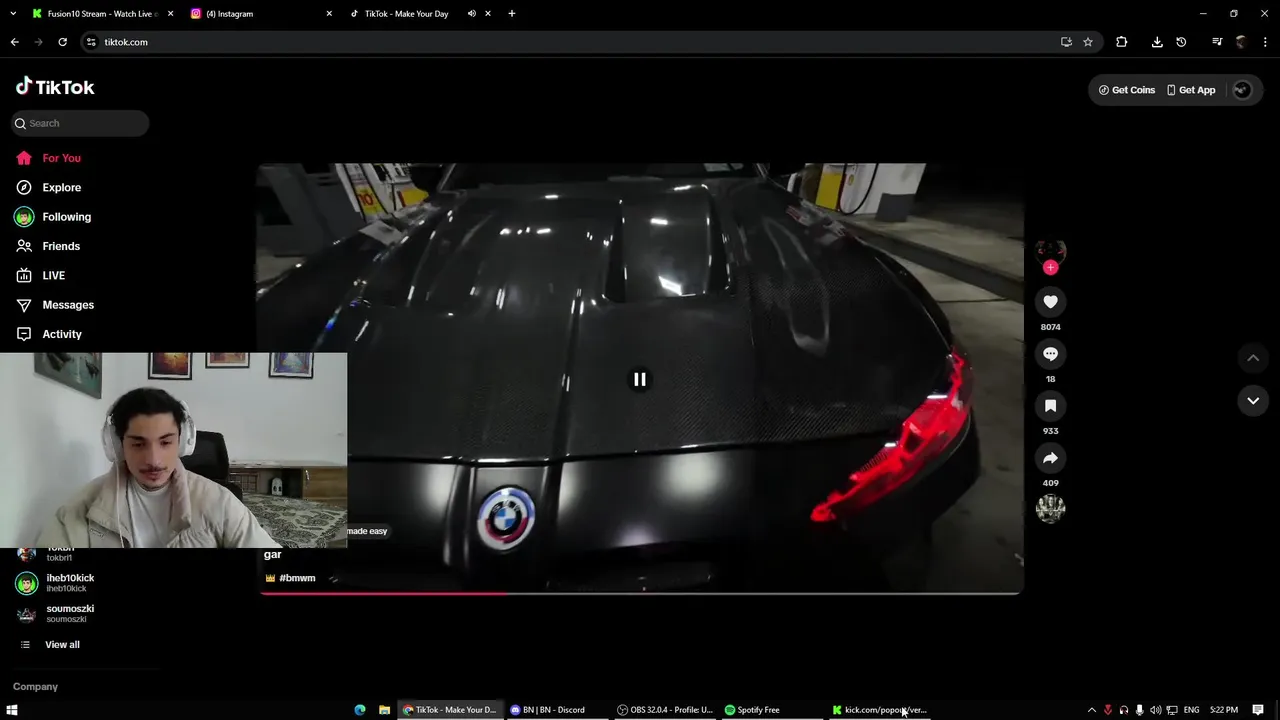Screen dimensions: 1280x720
Task: Close the Fusion10 Stream tab
Action: 170,14
